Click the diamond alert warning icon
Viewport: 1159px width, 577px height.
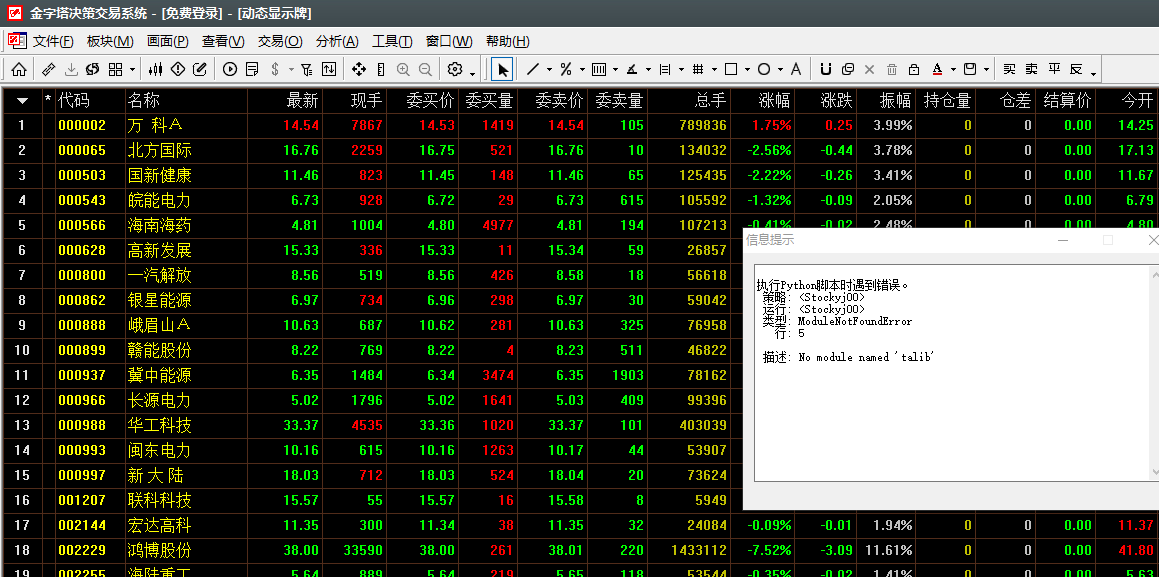point(177,69)
